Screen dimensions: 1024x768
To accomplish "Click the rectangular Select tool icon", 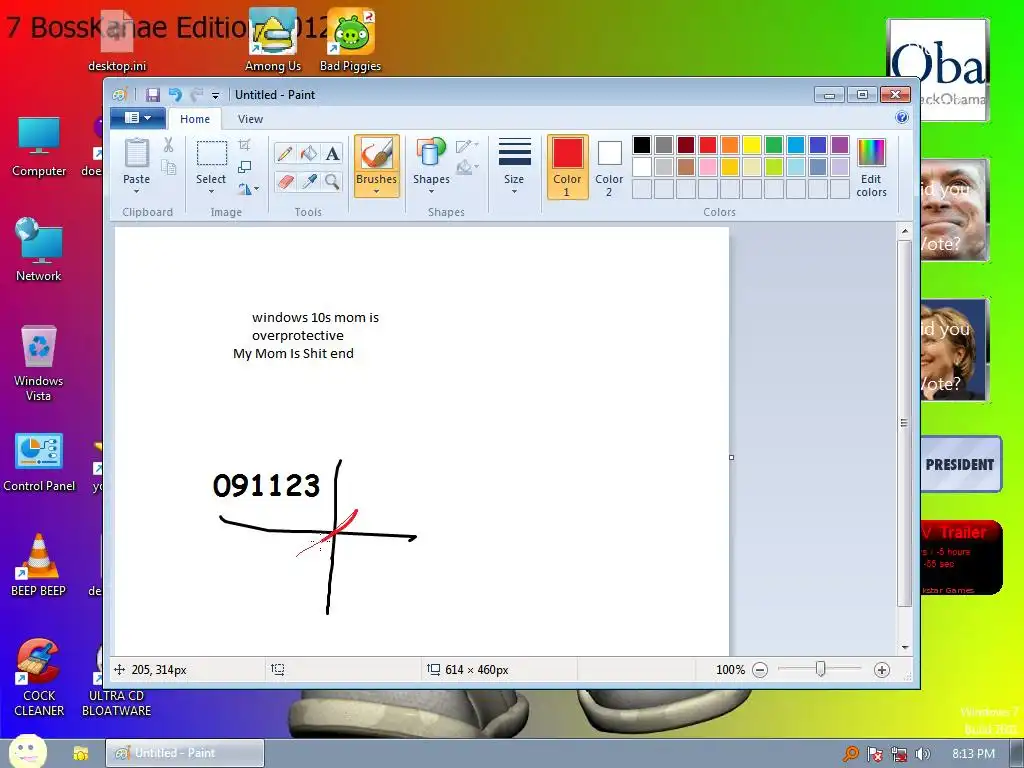I will coord(212,153).
